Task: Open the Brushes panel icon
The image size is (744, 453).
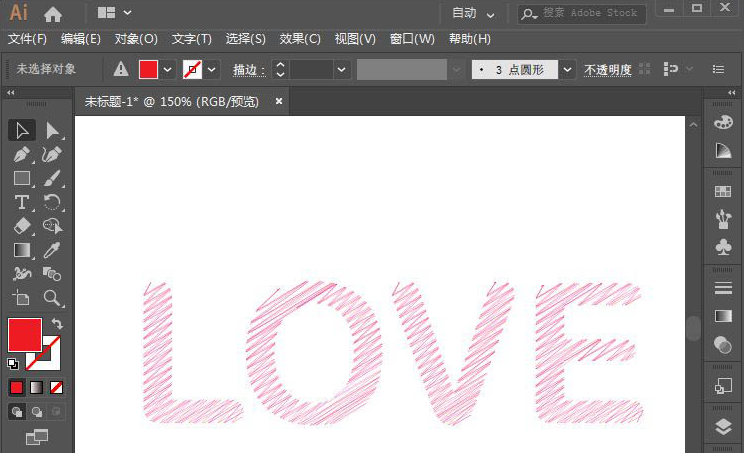Action: (x=723, y=219)
